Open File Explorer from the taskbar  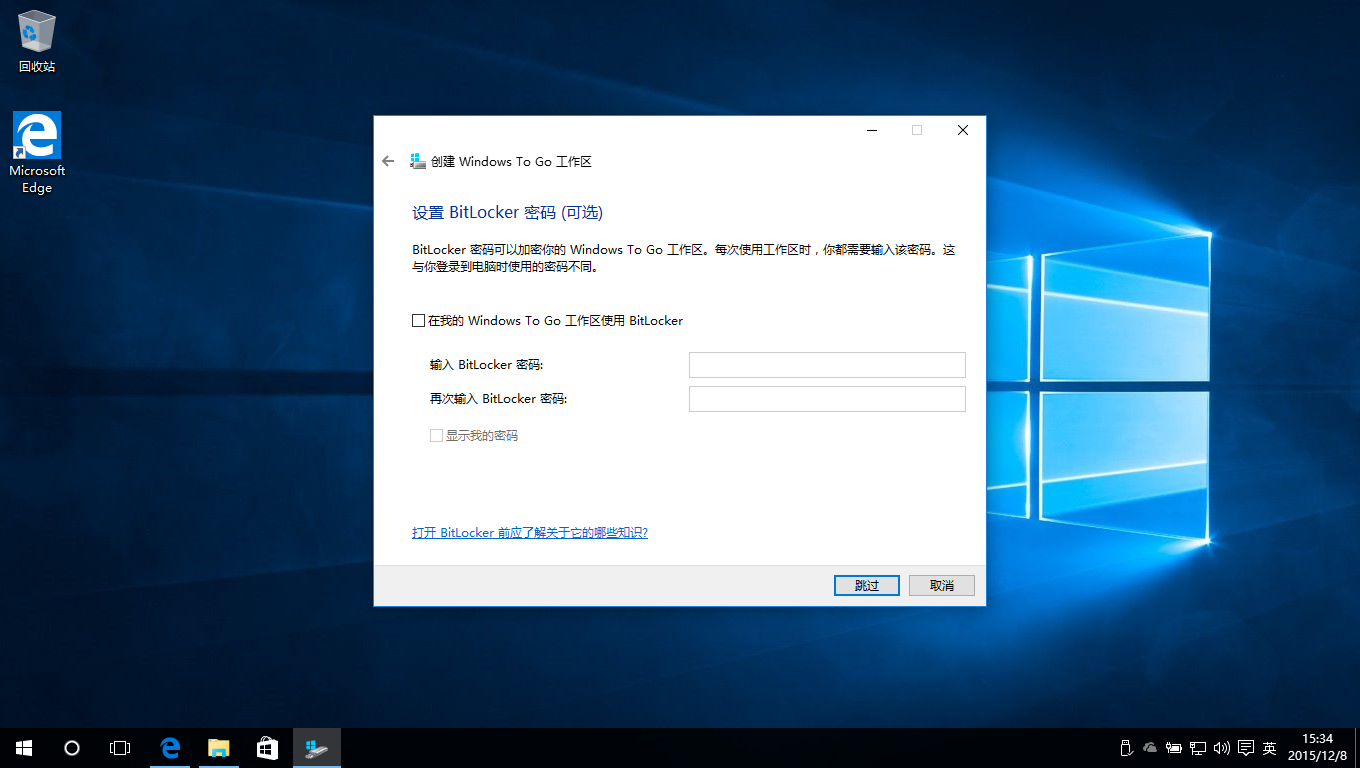[218, 748]
